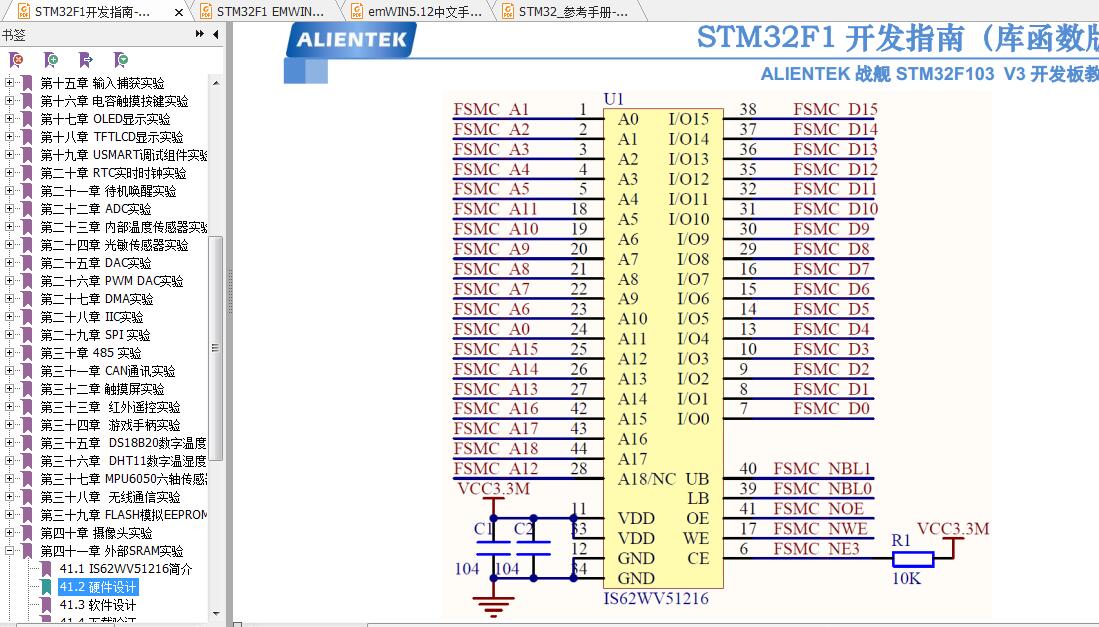The height and width of the screenshot is (627, 1099).
Task: Collapse the bookmark panel with triangle icon
Action: [x=215, y=34]
